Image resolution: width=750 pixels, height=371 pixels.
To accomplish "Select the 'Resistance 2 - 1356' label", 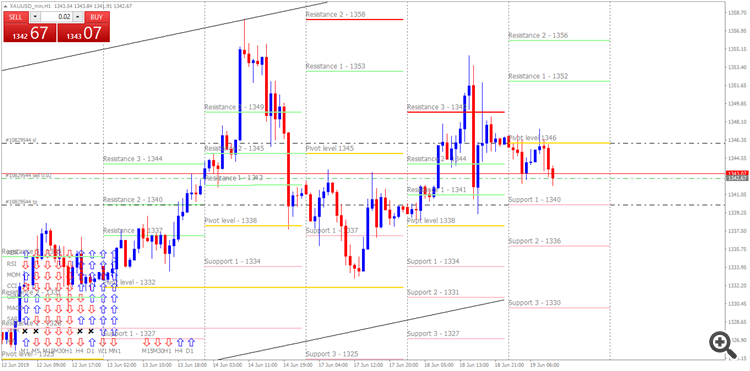I will pos(538,35).
